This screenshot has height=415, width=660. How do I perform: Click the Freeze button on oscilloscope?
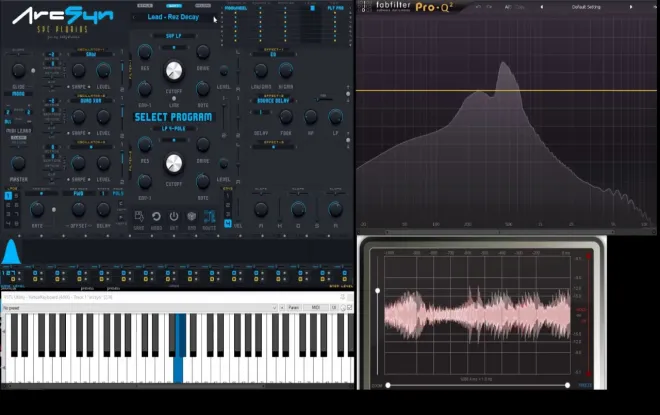tap(585, 385)
